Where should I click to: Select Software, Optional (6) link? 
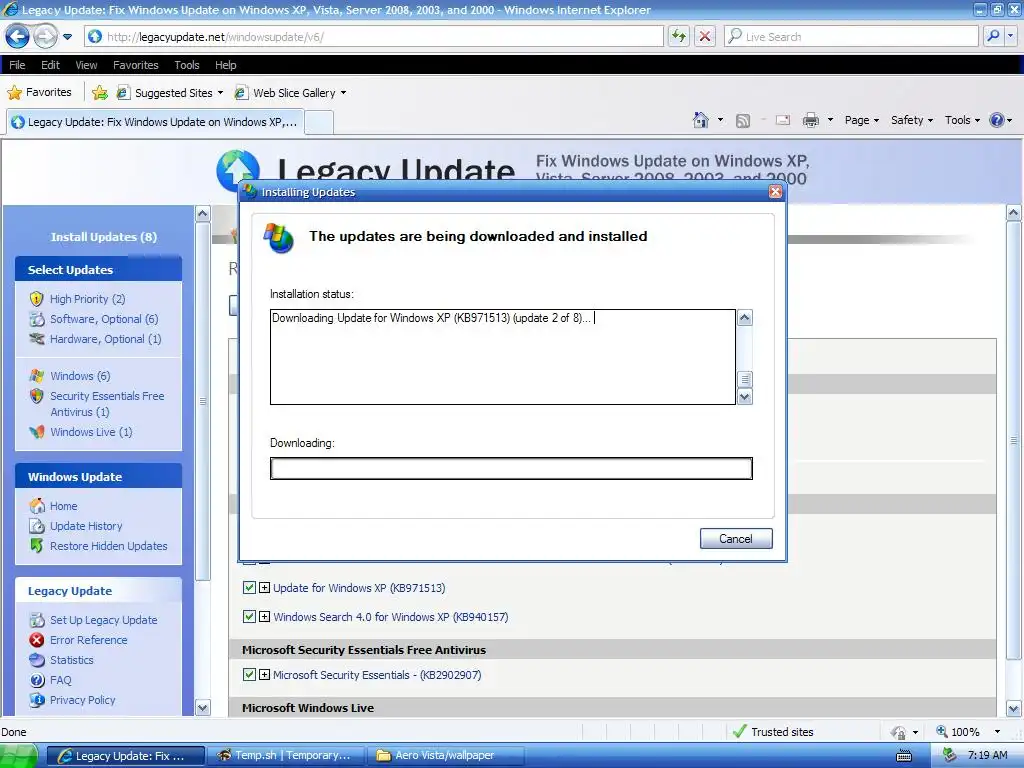pyautogui.click(x=104, y=319)
